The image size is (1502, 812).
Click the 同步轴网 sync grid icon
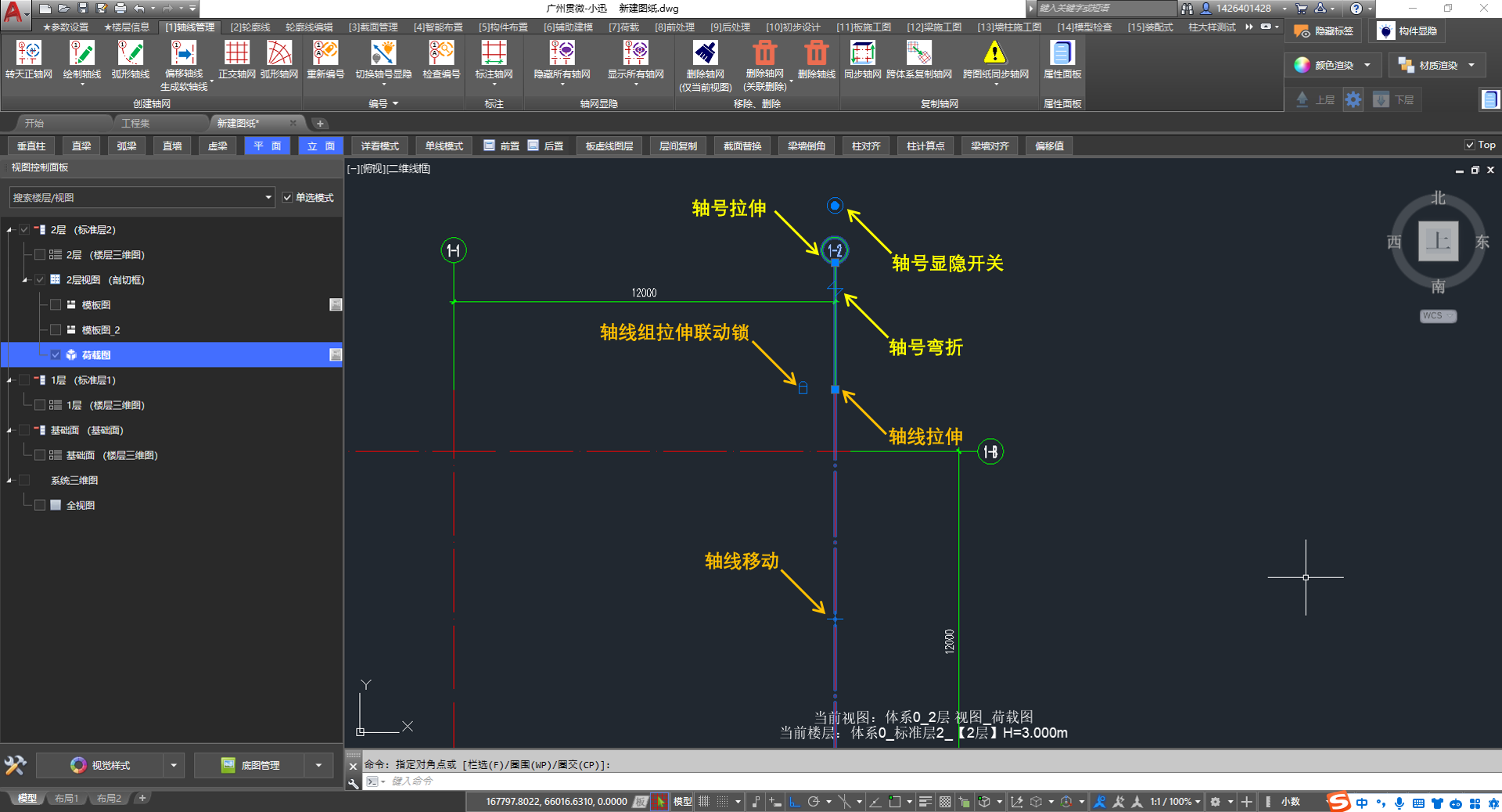pyautogui.click(x=862, y=59)
